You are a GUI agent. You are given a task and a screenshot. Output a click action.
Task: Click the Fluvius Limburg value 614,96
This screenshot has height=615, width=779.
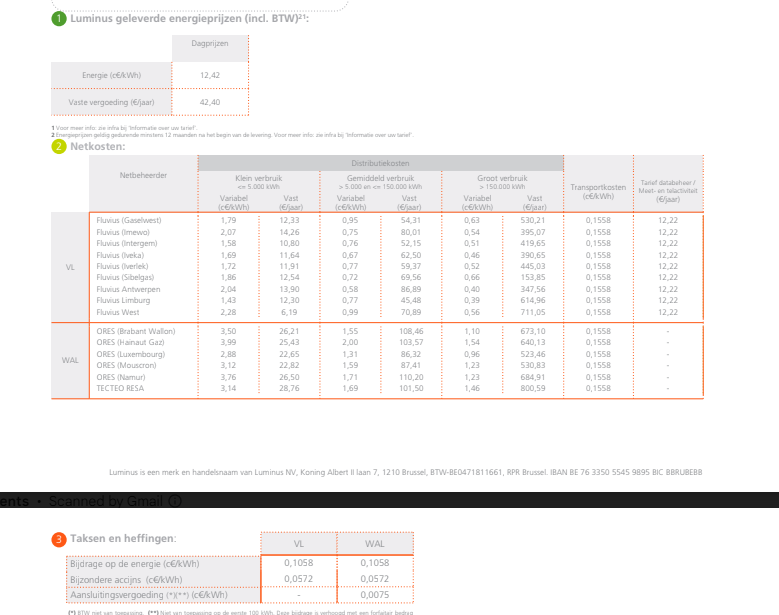(533, 300)
